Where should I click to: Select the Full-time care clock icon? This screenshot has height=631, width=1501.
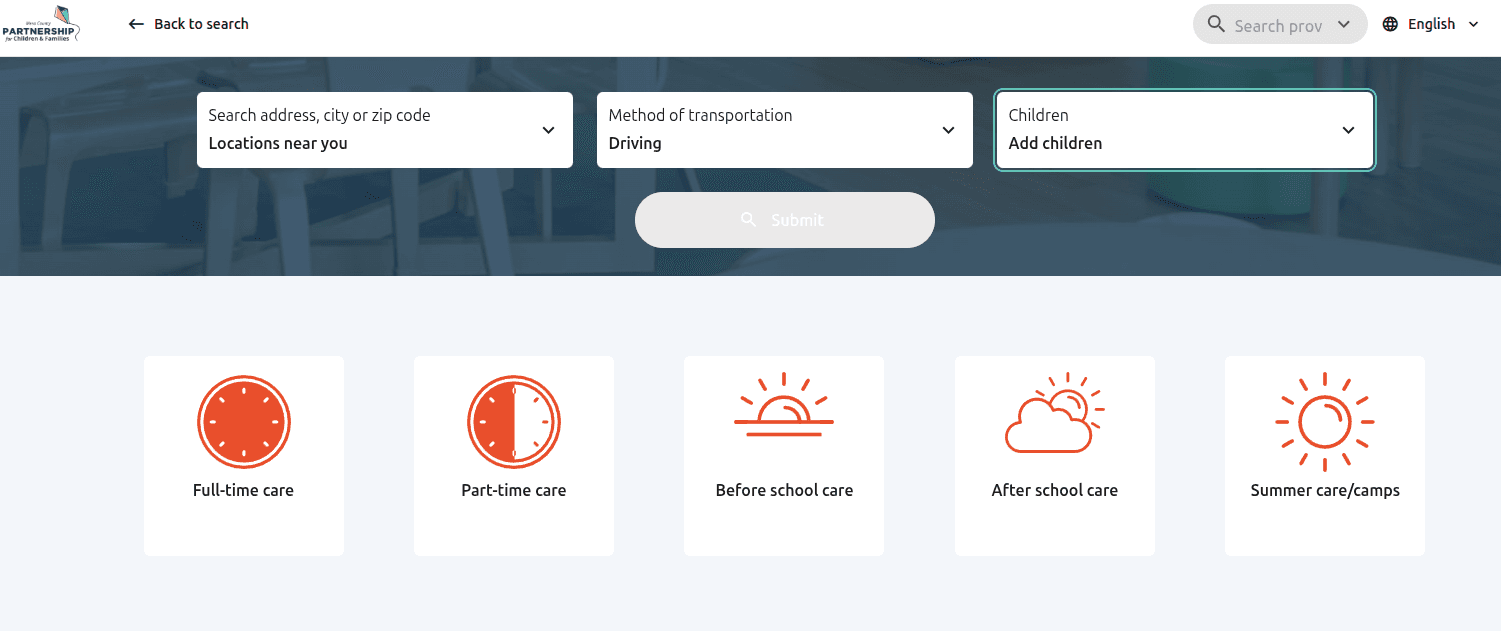click(243, 421)
